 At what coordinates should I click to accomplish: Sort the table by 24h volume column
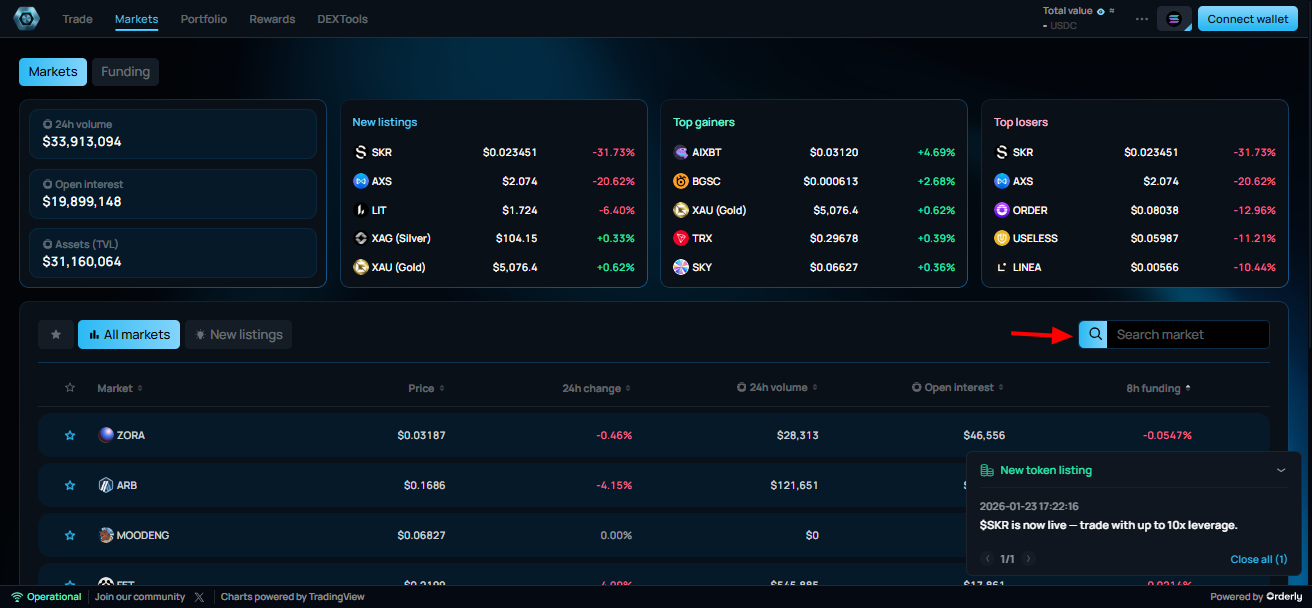(778, 388)
